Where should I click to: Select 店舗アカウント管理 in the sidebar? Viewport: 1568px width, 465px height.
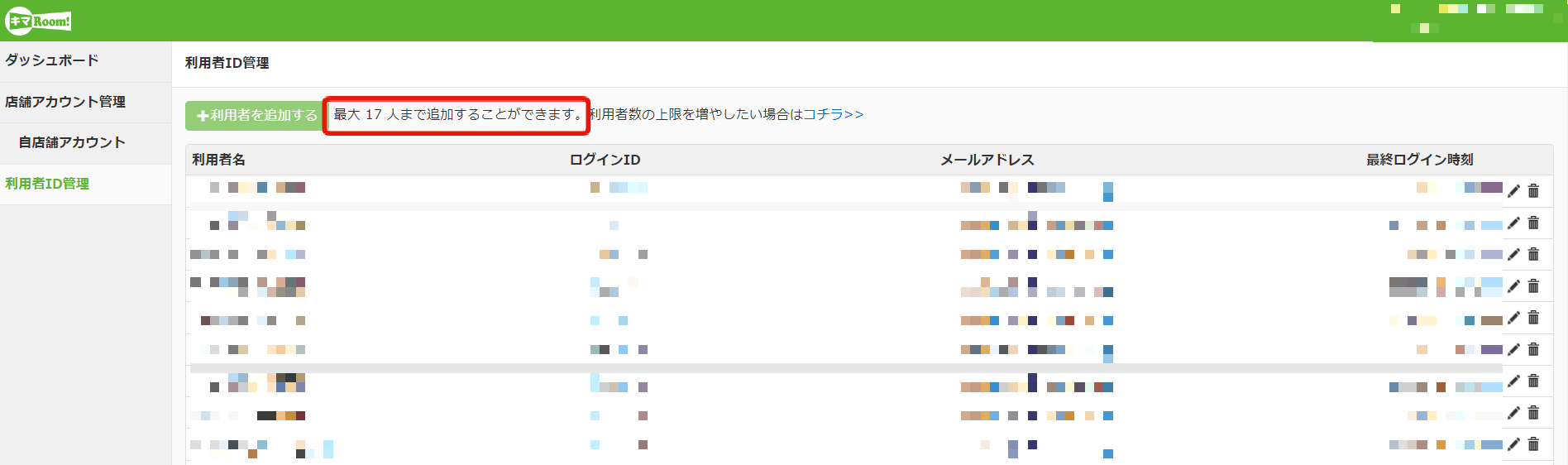(x=65, y=102)
